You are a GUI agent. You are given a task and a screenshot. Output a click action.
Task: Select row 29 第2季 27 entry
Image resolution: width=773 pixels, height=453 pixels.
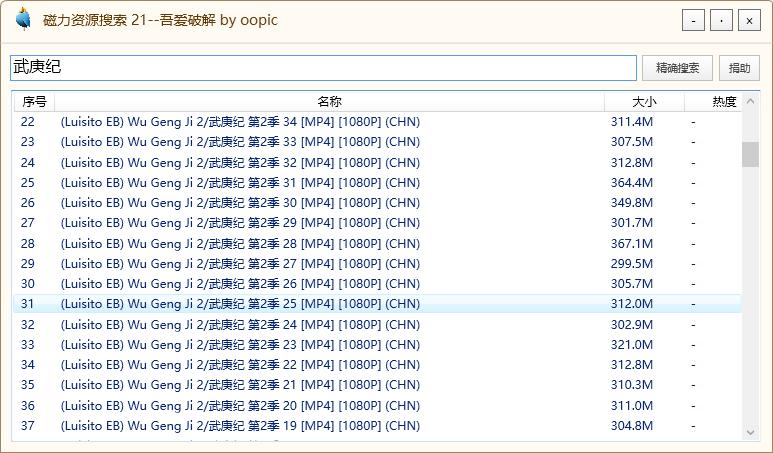point(377,264)
